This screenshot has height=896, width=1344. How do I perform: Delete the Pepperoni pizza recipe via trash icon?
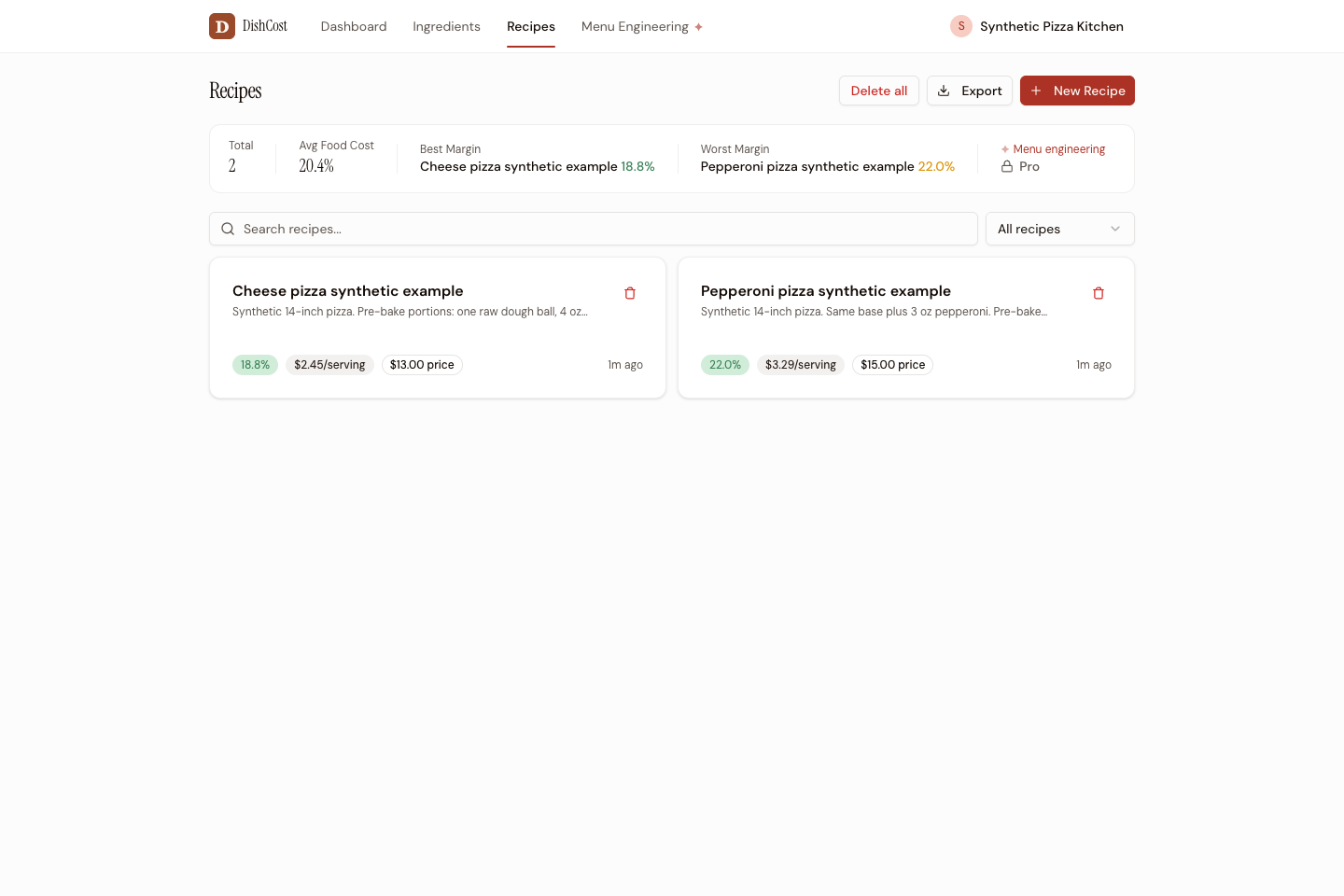click(1099, 293)
